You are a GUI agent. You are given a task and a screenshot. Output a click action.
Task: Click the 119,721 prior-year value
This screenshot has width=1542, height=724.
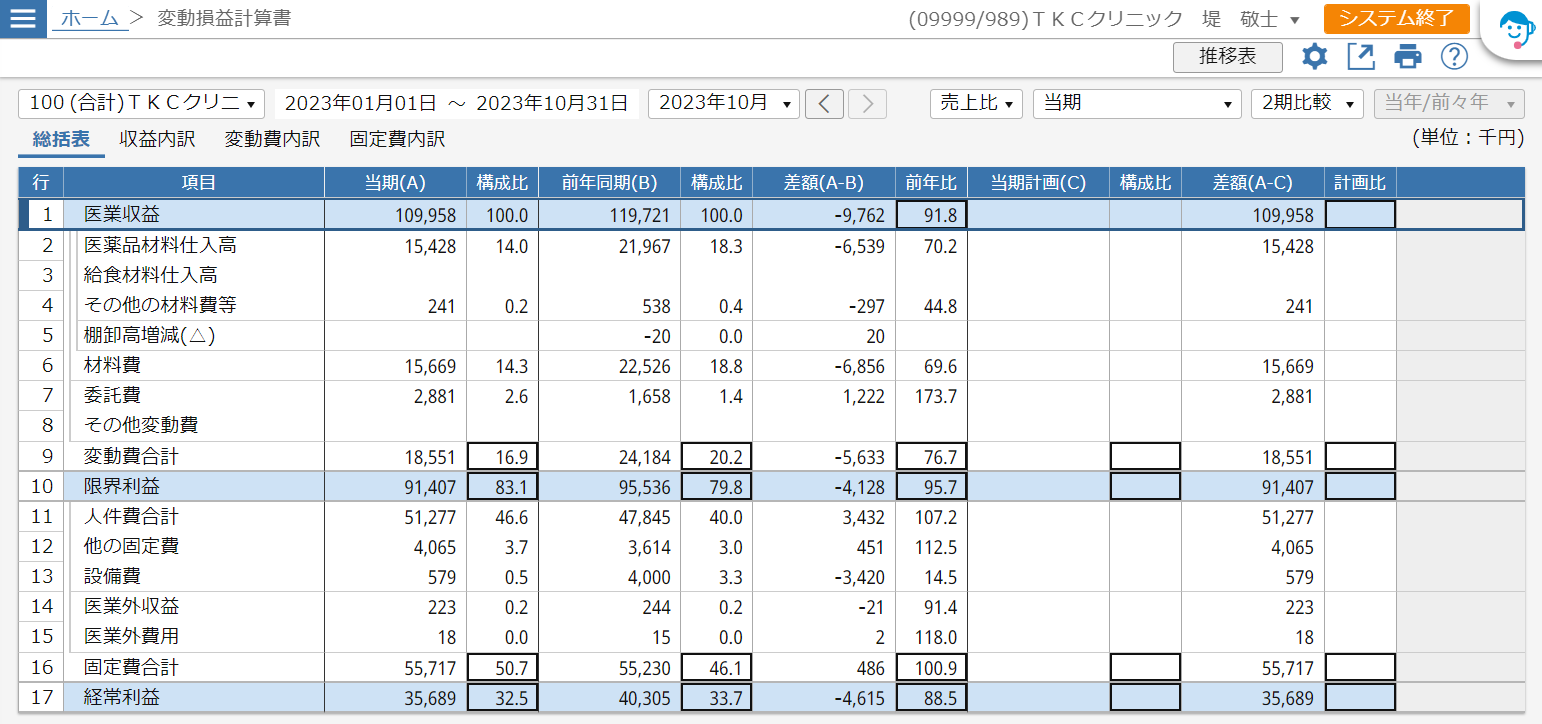tap(609, 215)
